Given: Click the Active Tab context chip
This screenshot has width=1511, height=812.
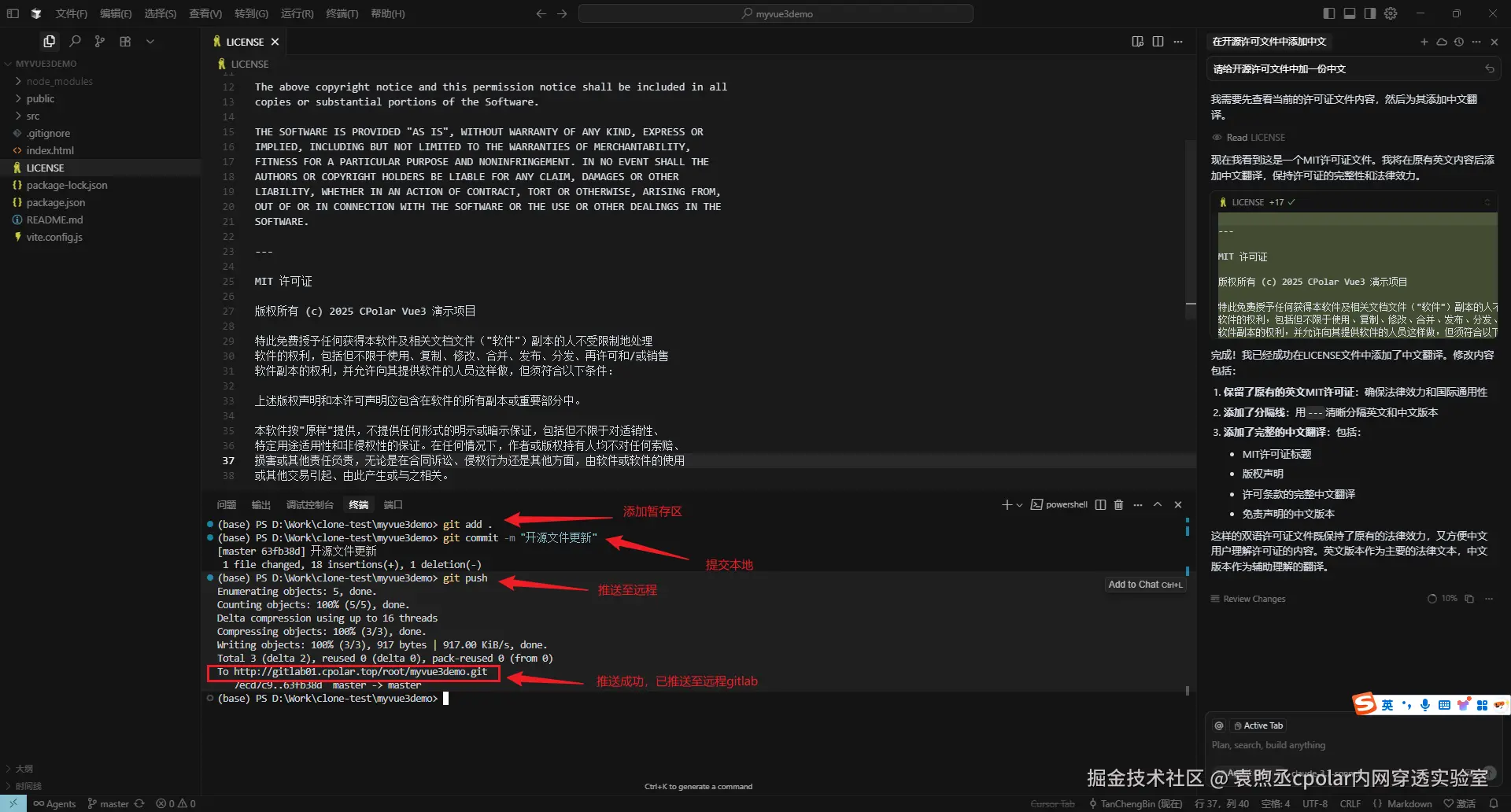Looking at the screenshot, I should click(1258, 725).
